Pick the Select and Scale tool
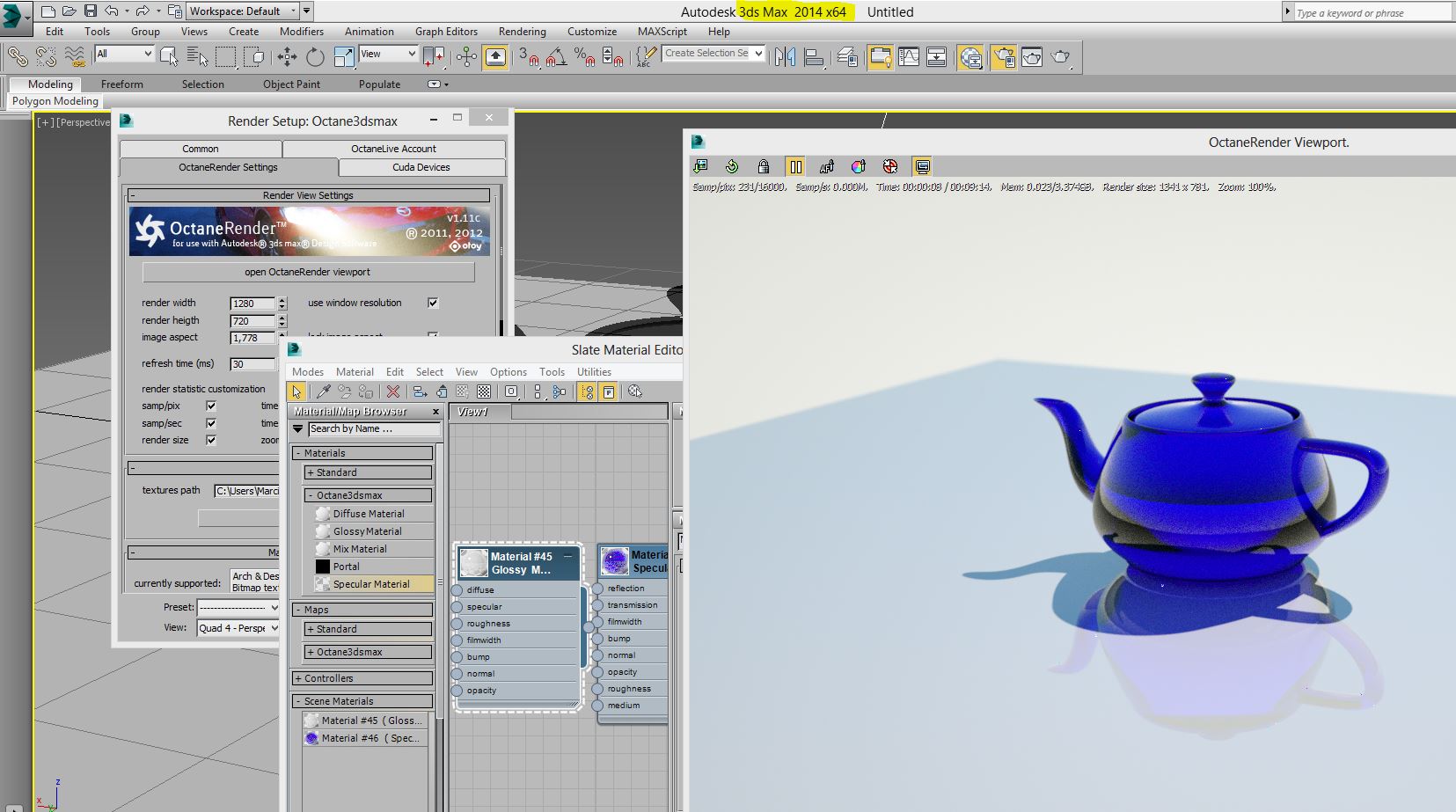Viewport: 1456px width, 812px height. [x=343, y=57]
